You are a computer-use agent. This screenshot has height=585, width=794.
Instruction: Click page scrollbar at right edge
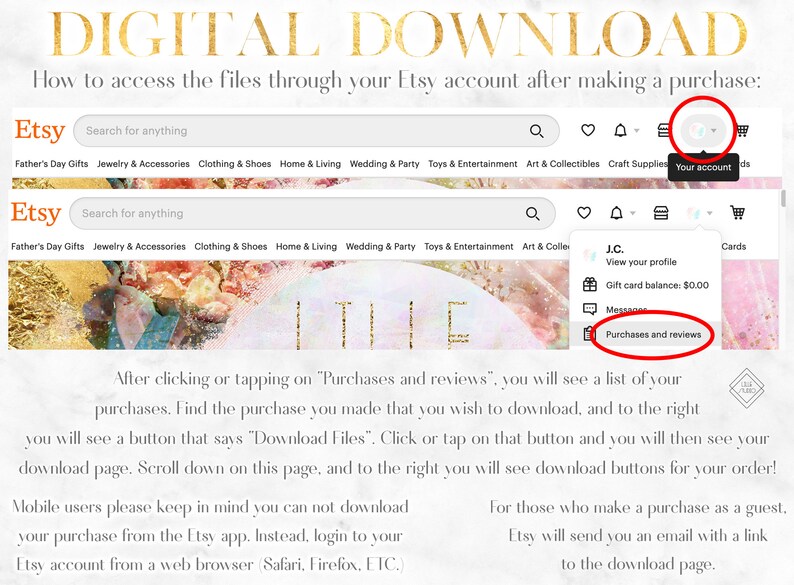point(783,198)
